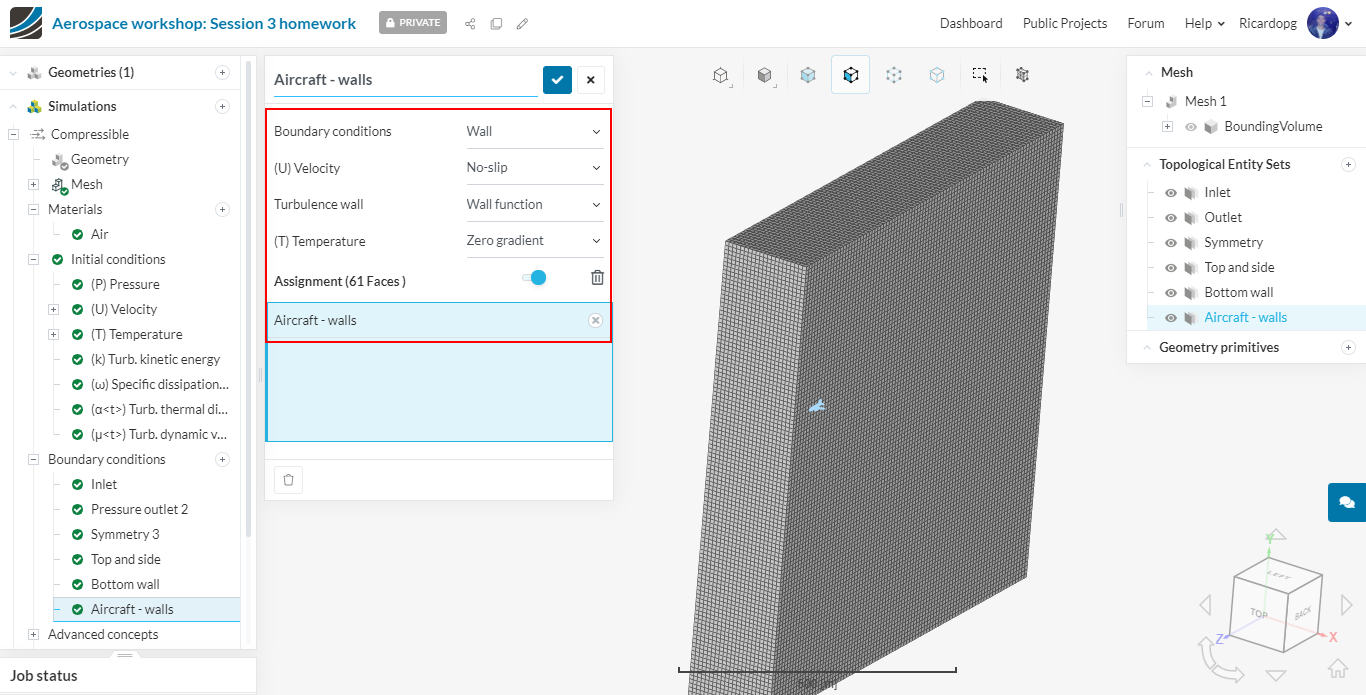1366x695 pixels.
Task: Click the boundary condition name input field
Action: pyautogui.click(x=404, y=80)
